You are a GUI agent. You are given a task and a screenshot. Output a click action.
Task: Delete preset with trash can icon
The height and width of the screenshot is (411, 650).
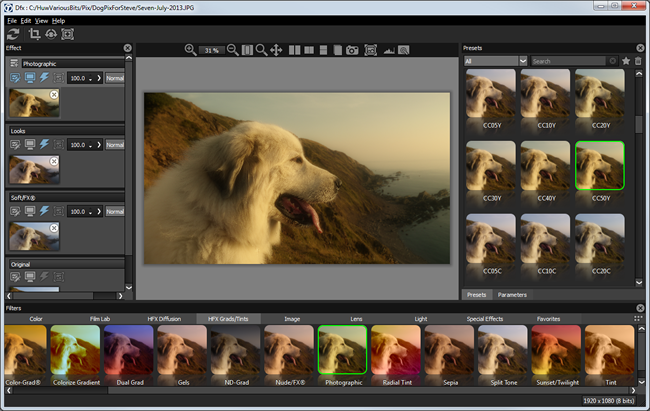[x=639, y=61]
